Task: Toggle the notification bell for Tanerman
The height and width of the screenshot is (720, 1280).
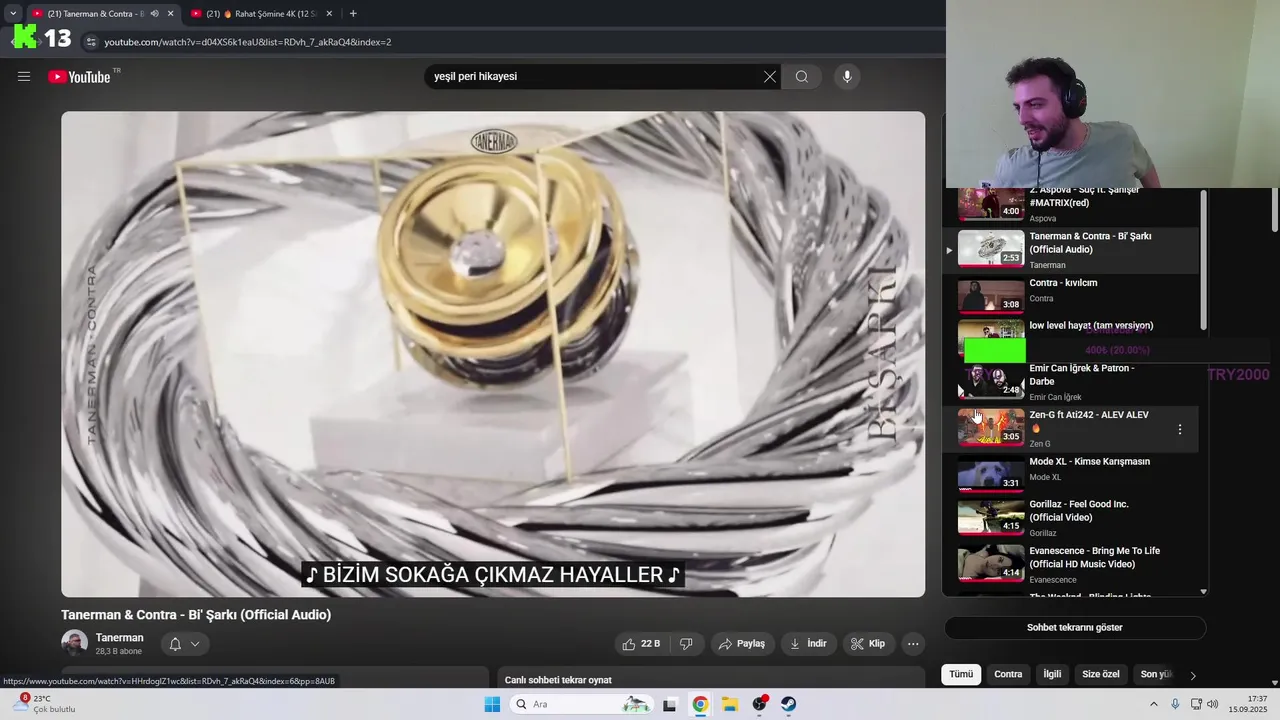Action: [175, 644]
